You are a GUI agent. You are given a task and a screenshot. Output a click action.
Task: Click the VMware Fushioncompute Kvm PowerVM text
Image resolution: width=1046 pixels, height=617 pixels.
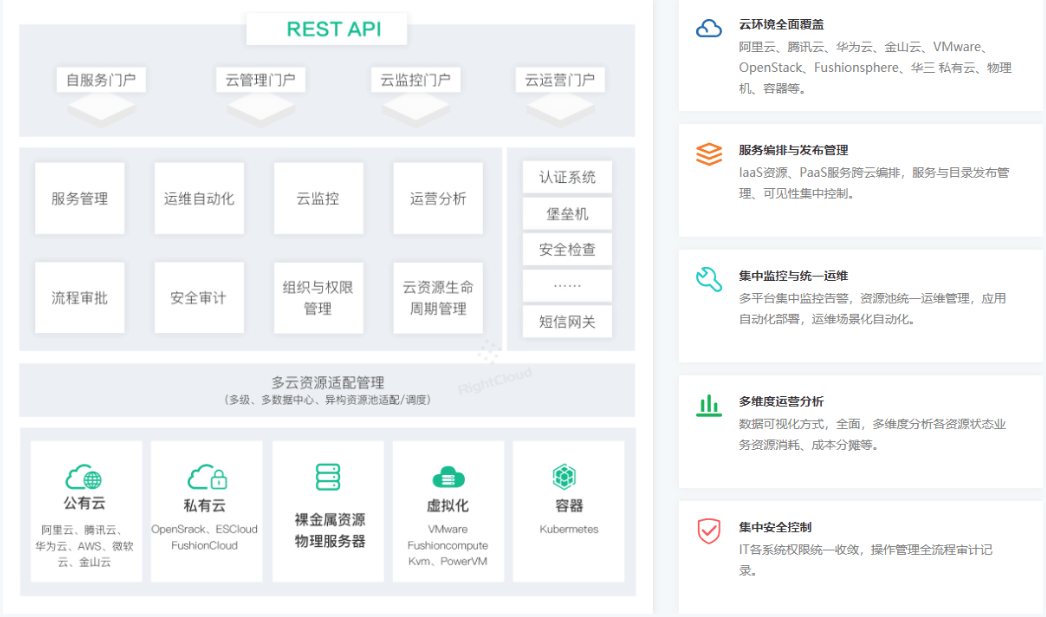(x=448, y=545)
